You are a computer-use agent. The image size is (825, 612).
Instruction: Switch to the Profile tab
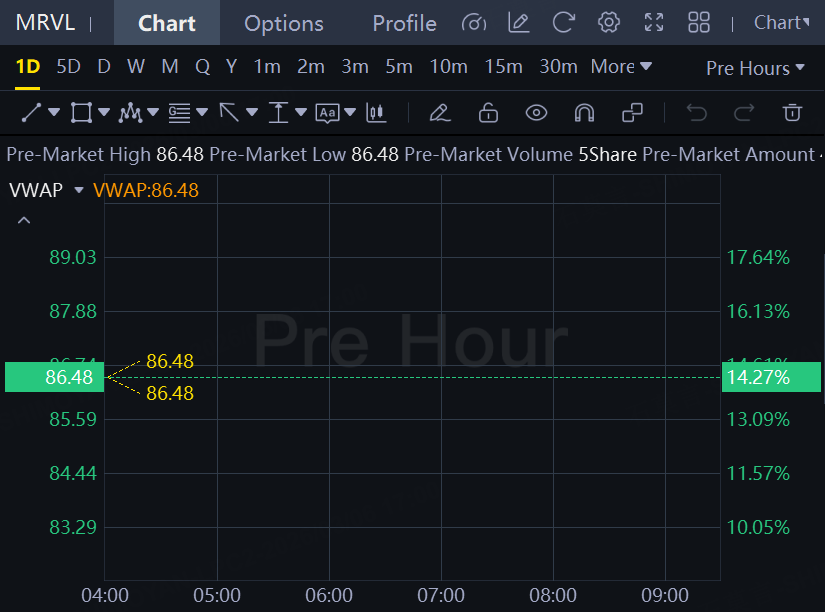coord(404,24)
